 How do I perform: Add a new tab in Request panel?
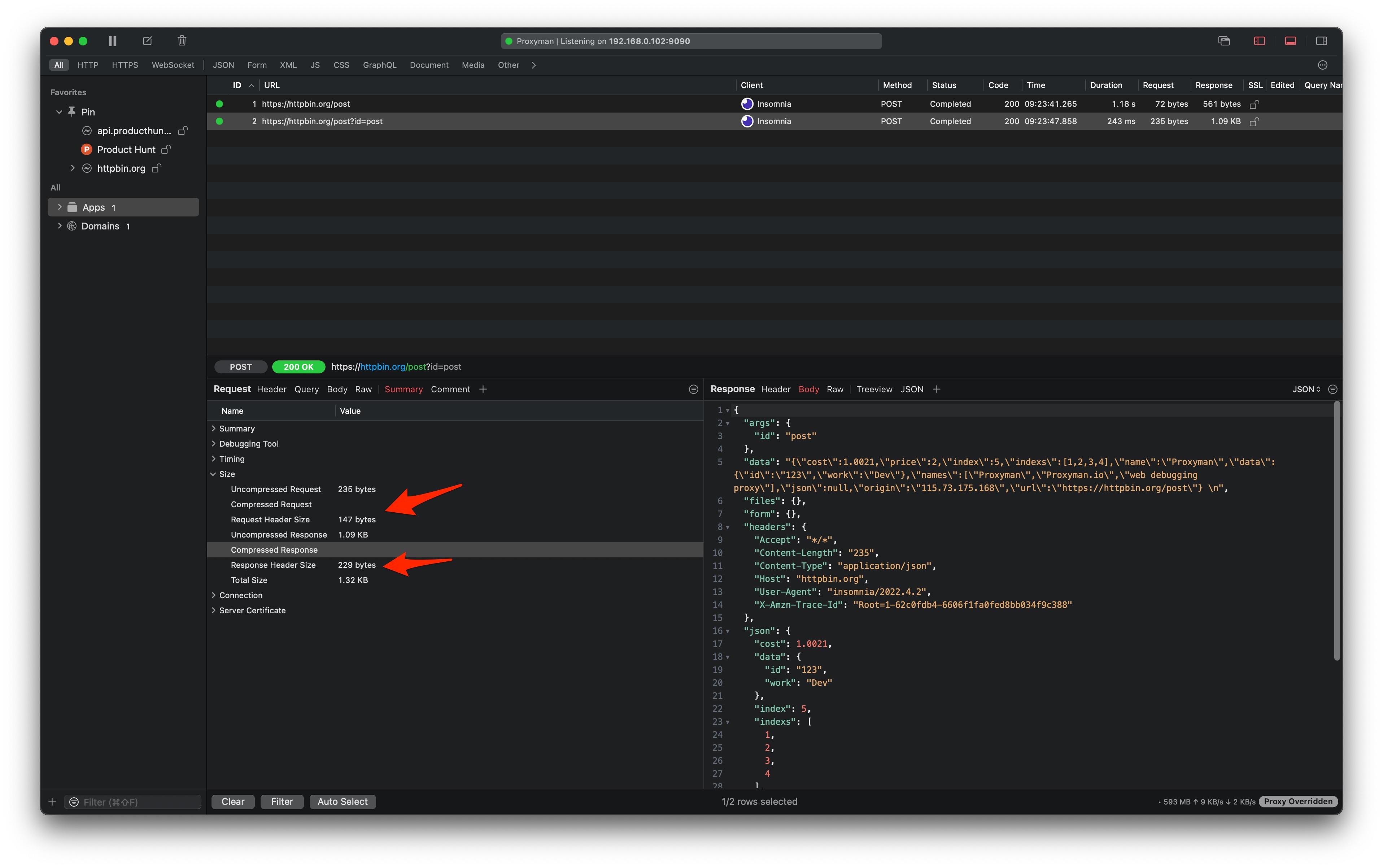click(x=483, y=389)
